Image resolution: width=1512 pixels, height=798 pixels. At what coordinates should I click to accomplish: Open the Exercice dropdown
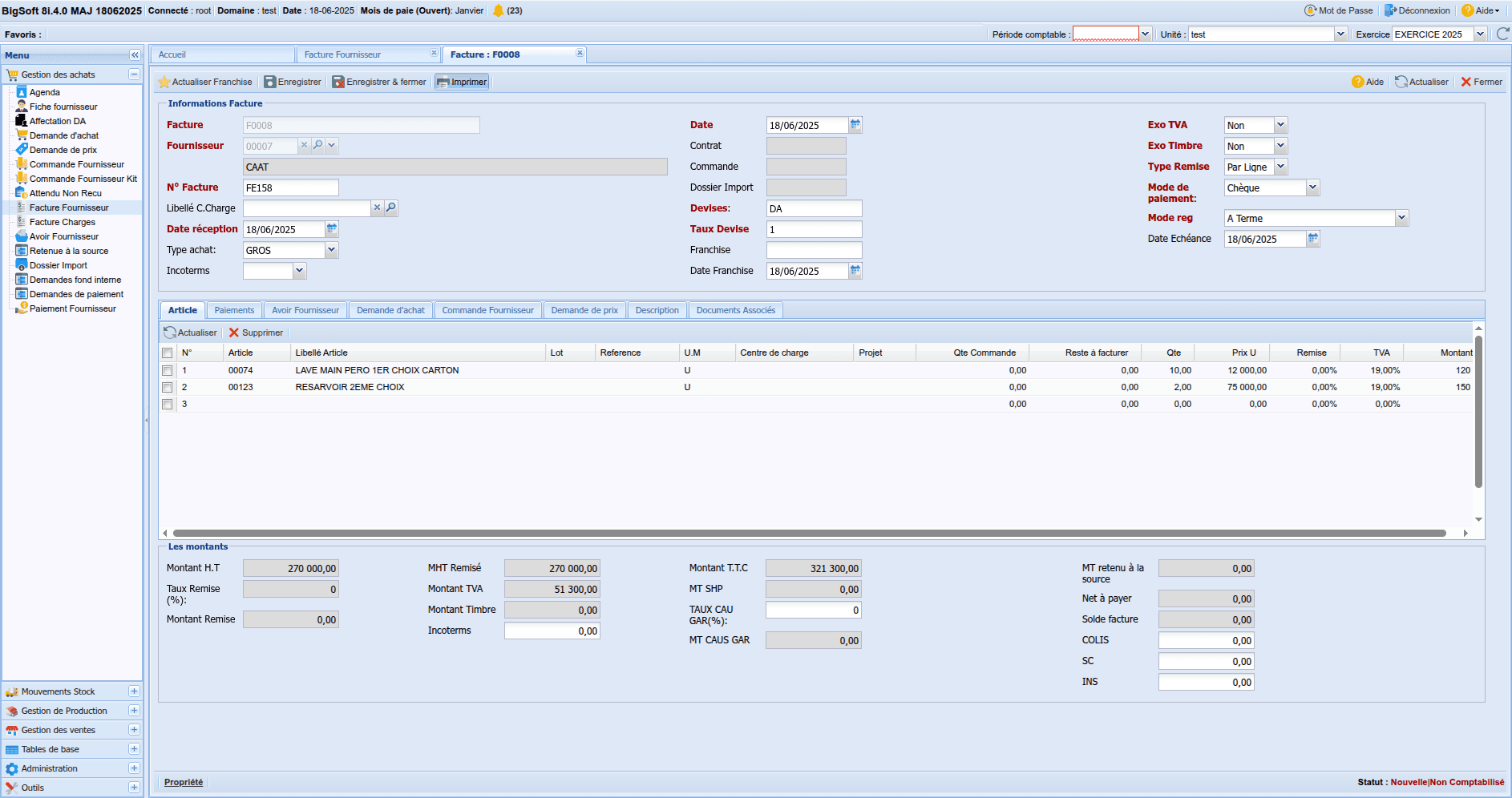click(1481, 34)
